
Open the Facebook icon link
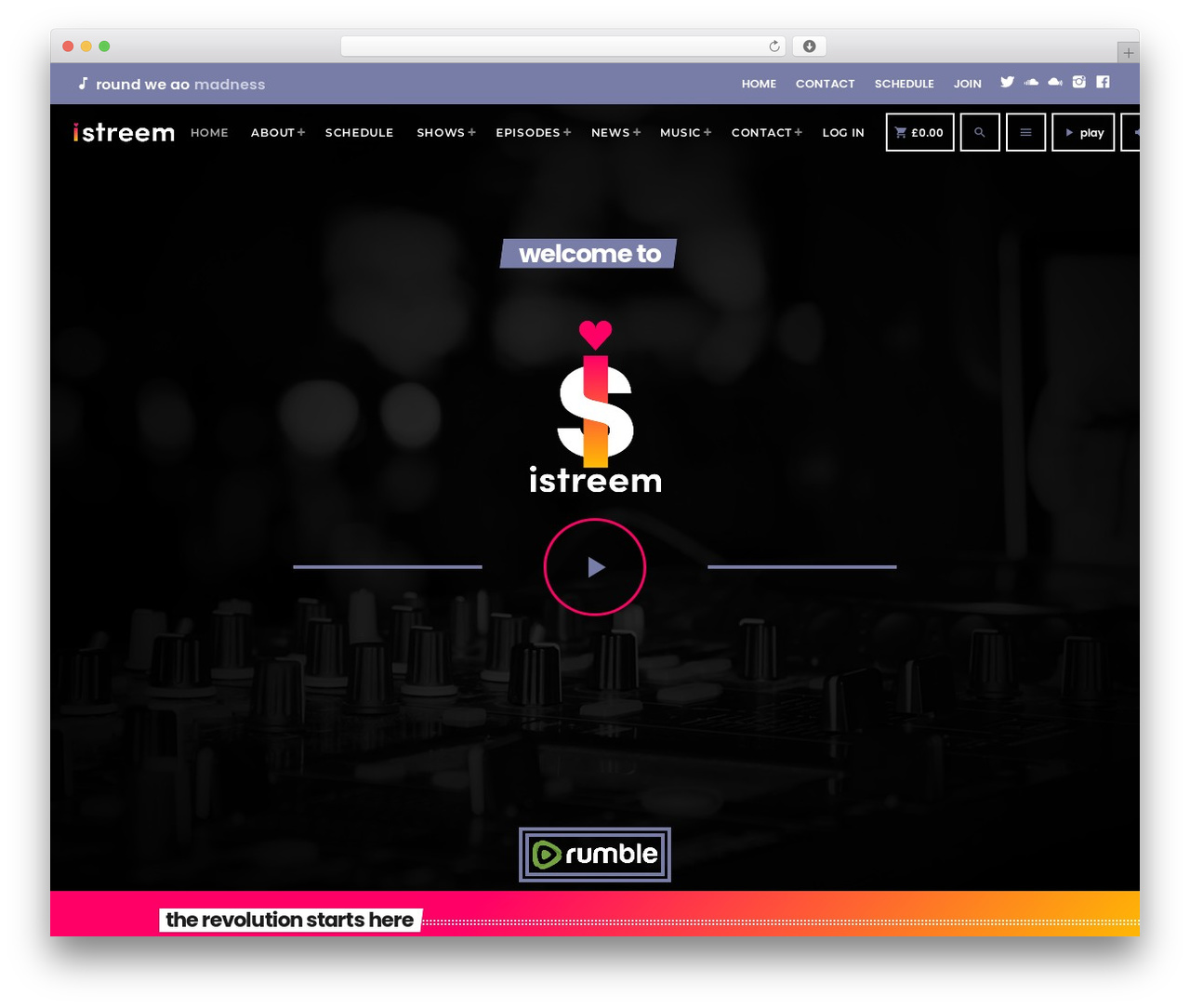pyautogui.click(x=1103, y=82)
